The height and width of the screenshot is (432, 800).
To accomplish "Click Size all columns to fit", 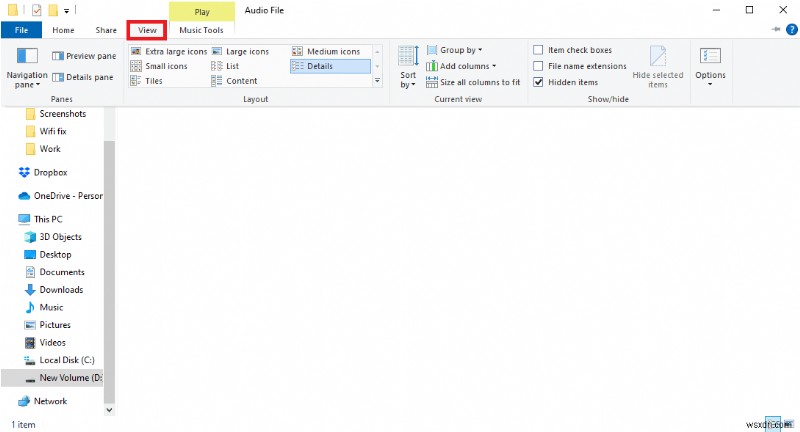I will (x=473, y=82).
